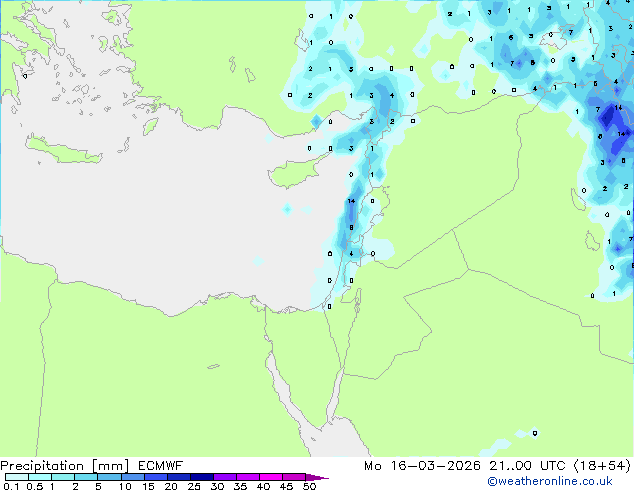This screenshot has height=490, width=634.
Task: Click the 0.1 to 0.5 mm legend swatch
Action: tap(17, 477)
